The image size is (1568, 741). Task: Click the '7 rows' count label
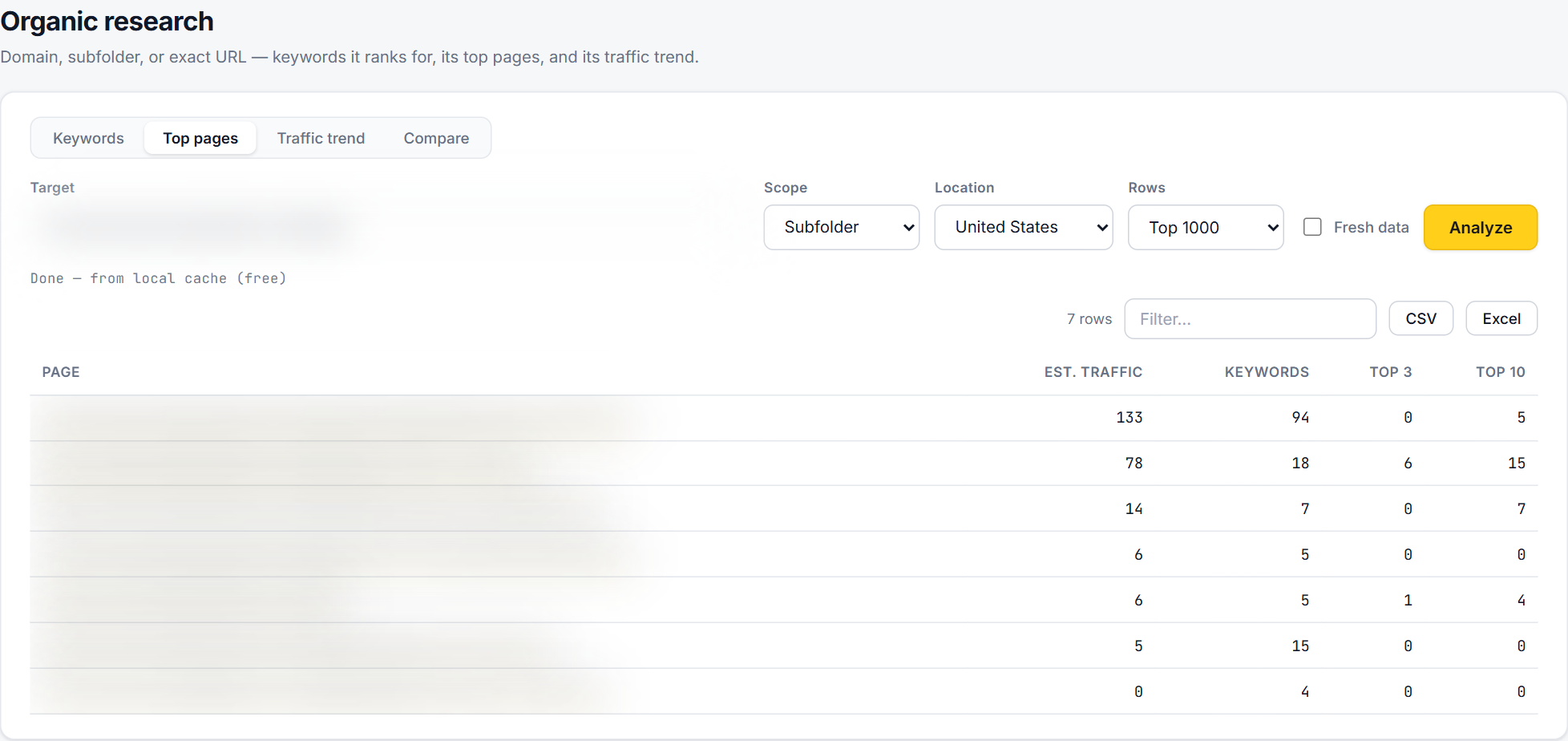click(1089, 319)
